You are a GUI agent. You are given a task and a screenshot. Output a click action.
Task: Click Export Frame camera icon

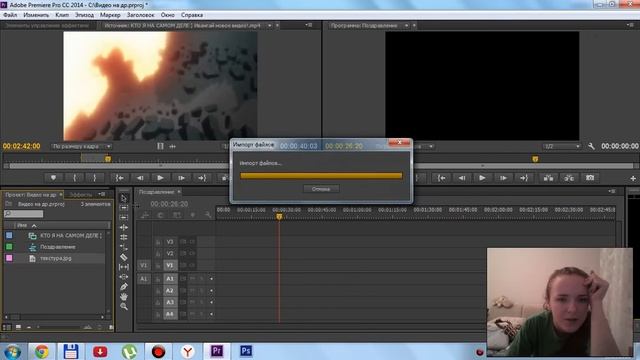click(590, 178)
